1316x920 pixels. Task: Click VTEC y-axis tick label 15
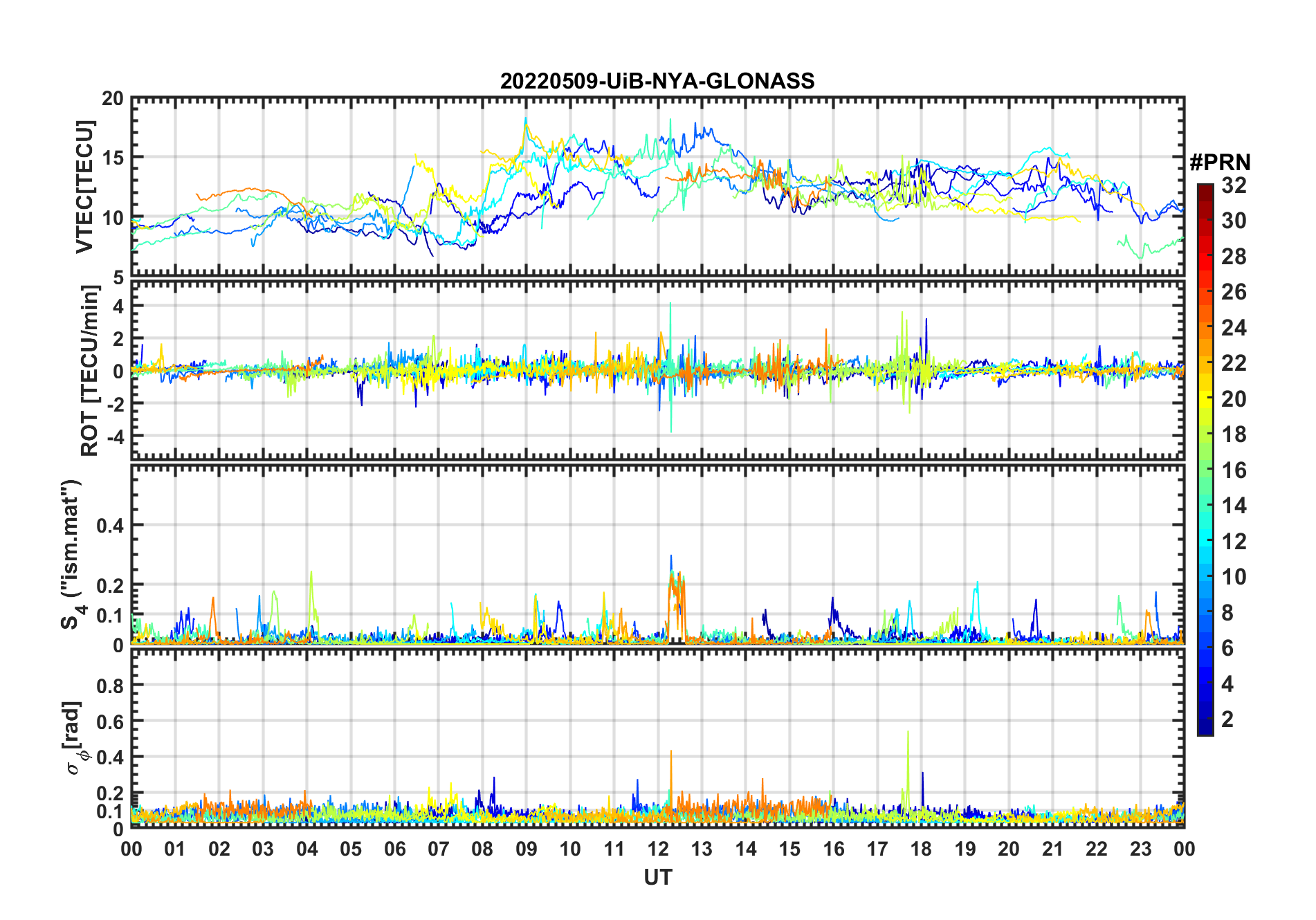113,158
